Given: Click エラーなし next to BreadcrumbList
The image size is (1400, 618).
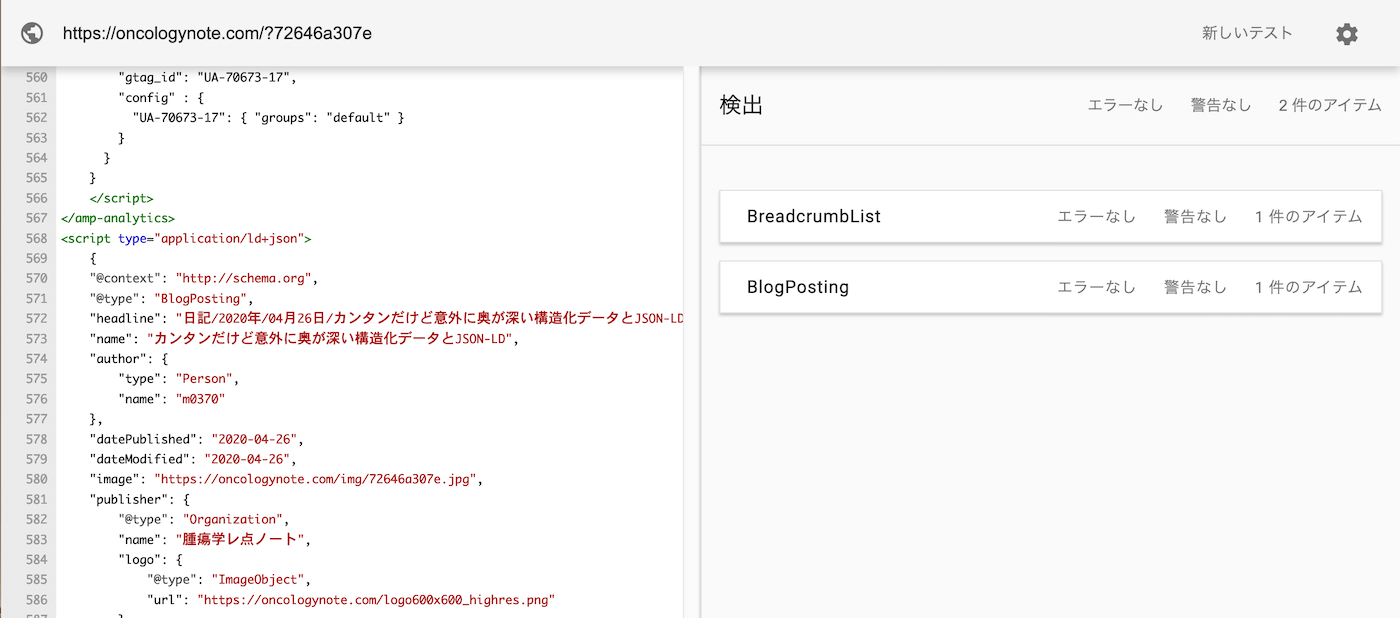Looking at the screenshot, I should pos(1096,216).
